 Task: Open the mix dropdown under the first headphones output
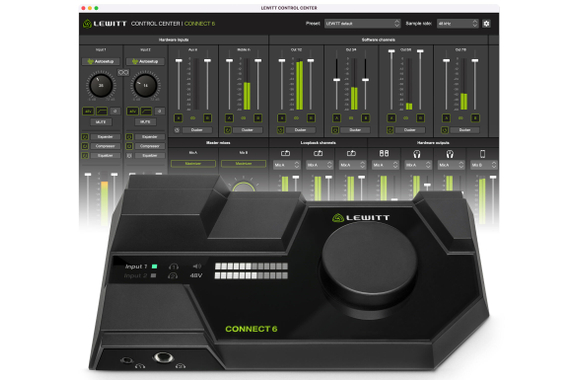tap(418, 165)
